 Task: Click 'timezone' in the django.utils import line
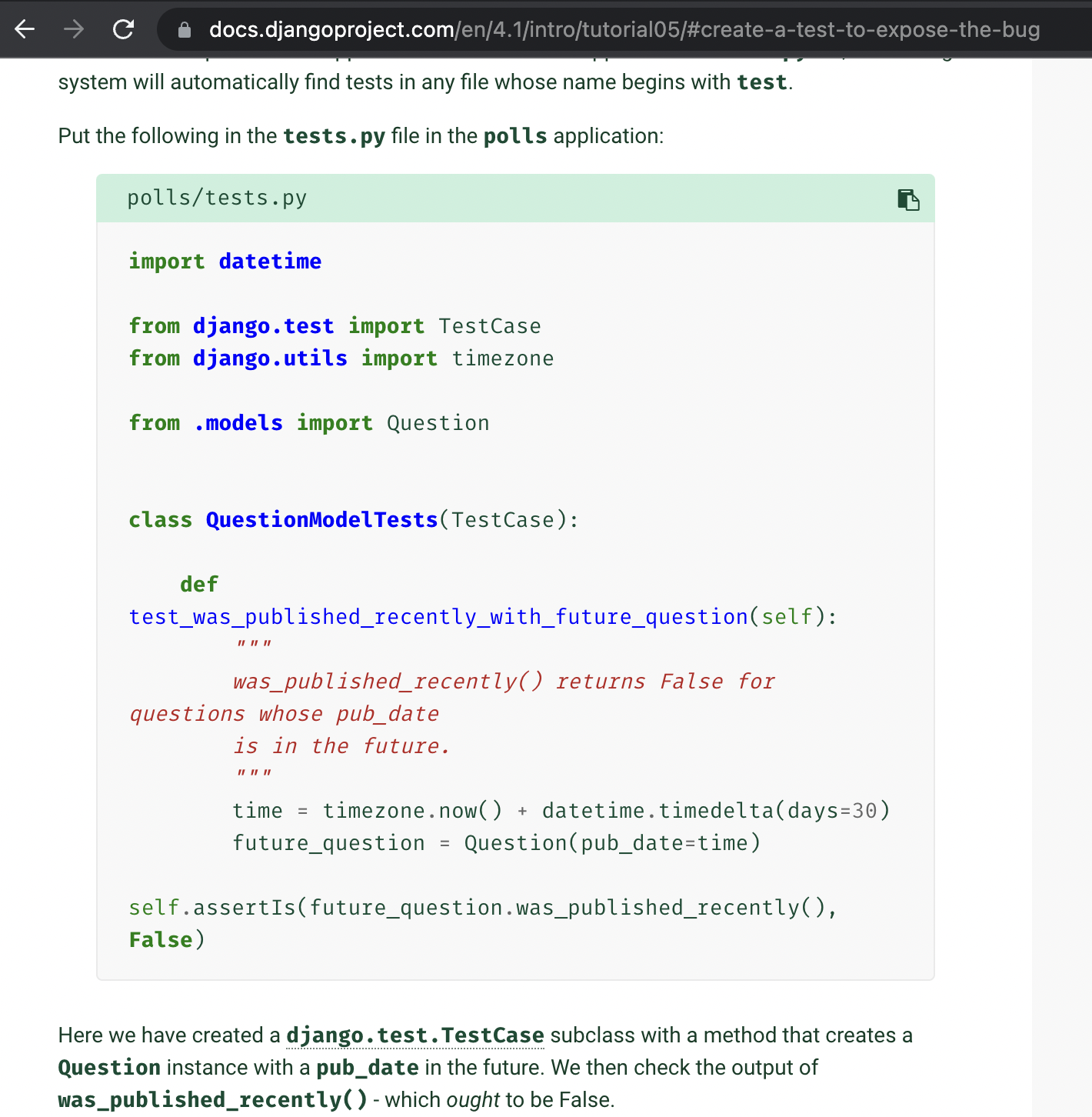503,358
